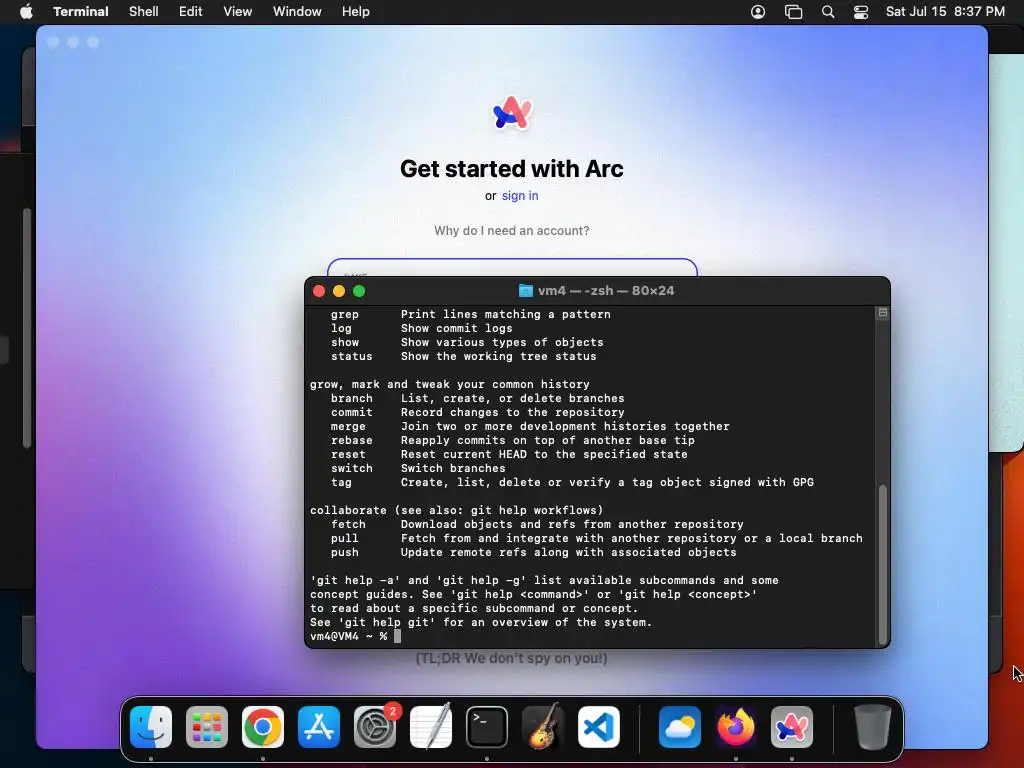Viewport: 1024px width, 768px height.
Task: Click the Terminal title 'vm4 — -zsh — 80×24'
Action: pyautogui.click(x=606, y=291)
